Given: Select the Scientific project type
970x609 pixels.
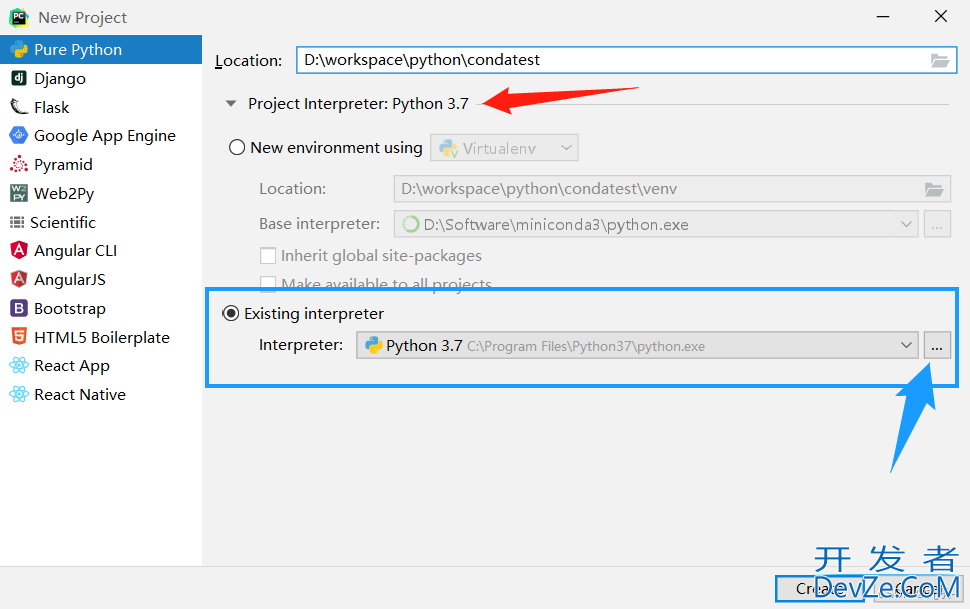Looking at the screenshot, I should (101, 222).
